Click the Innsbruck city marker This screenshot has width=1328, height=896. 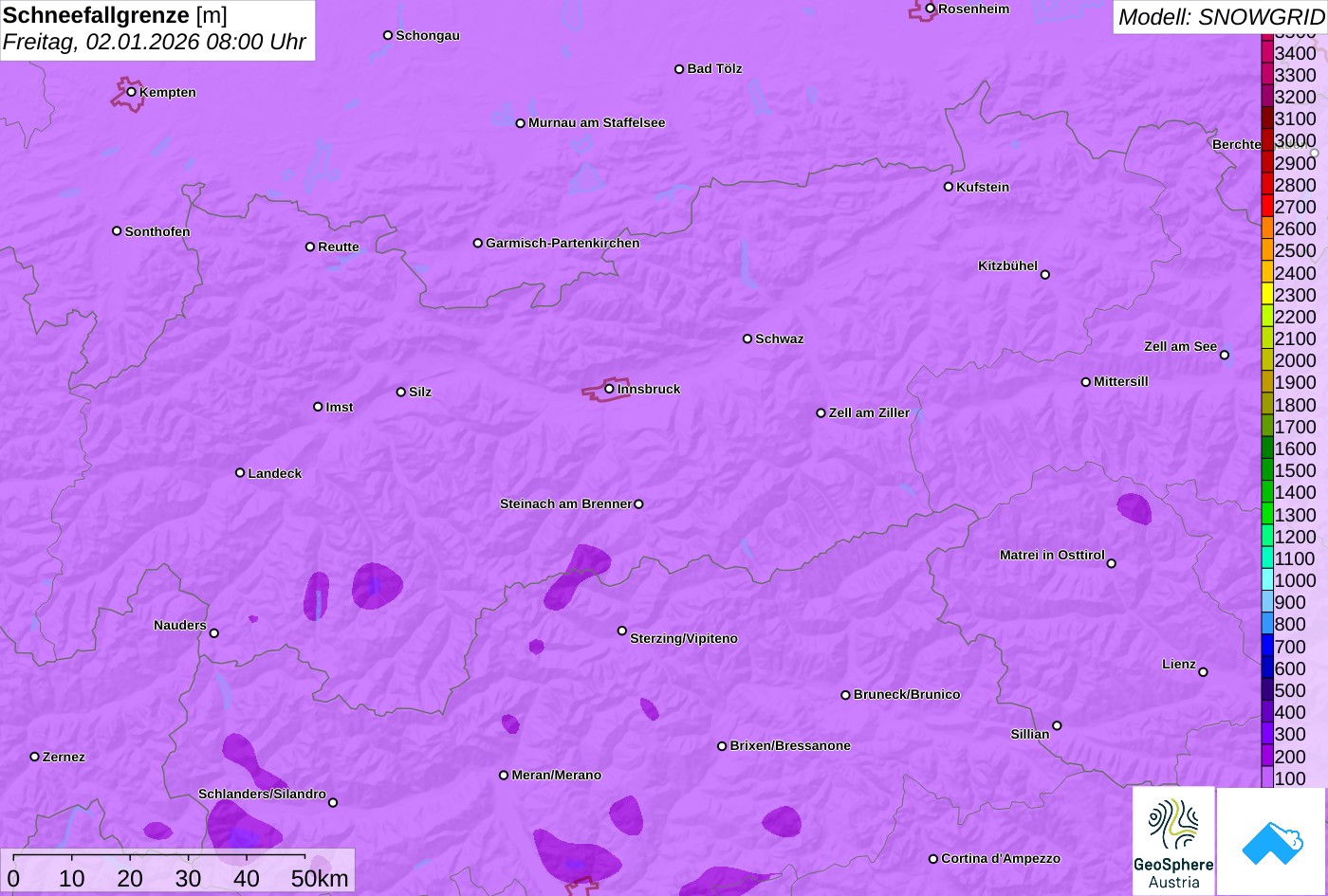[609, 389]
